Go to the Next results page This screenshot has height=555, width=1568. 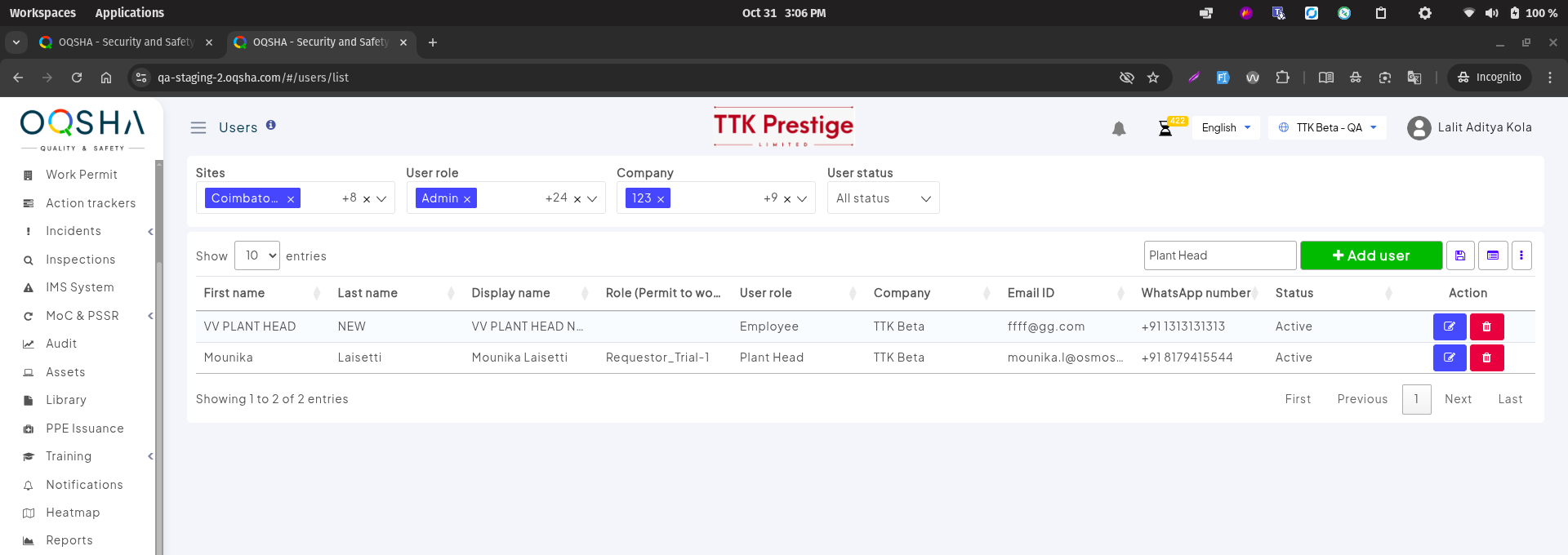(x=1458, y=399)
